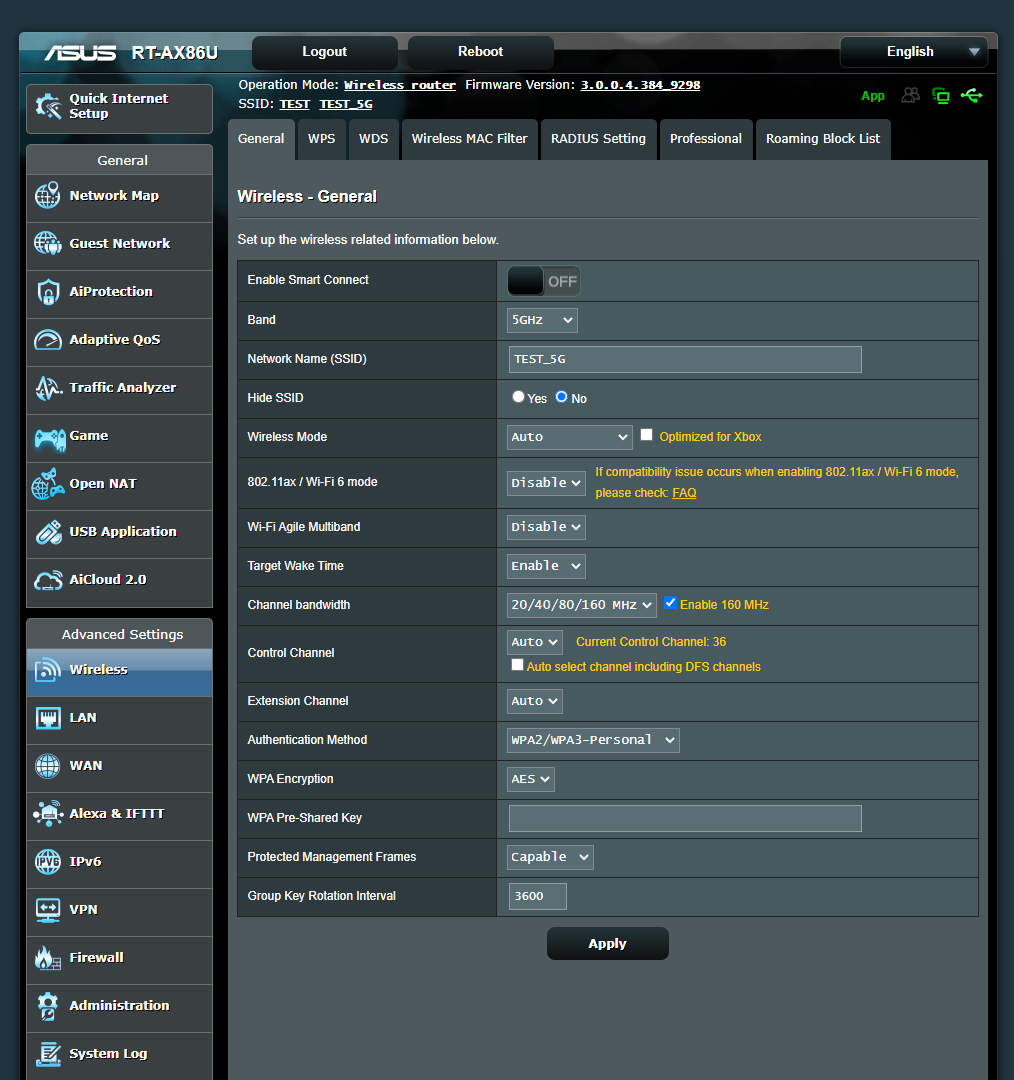Open the clients list via the people icon
Viewport: 1014px width, 1080px height.
910,95
